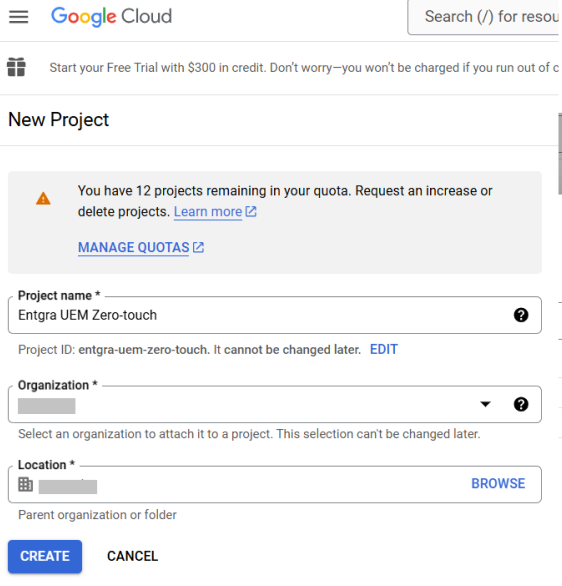Click the Google Cloud logo

coord(111,17)
